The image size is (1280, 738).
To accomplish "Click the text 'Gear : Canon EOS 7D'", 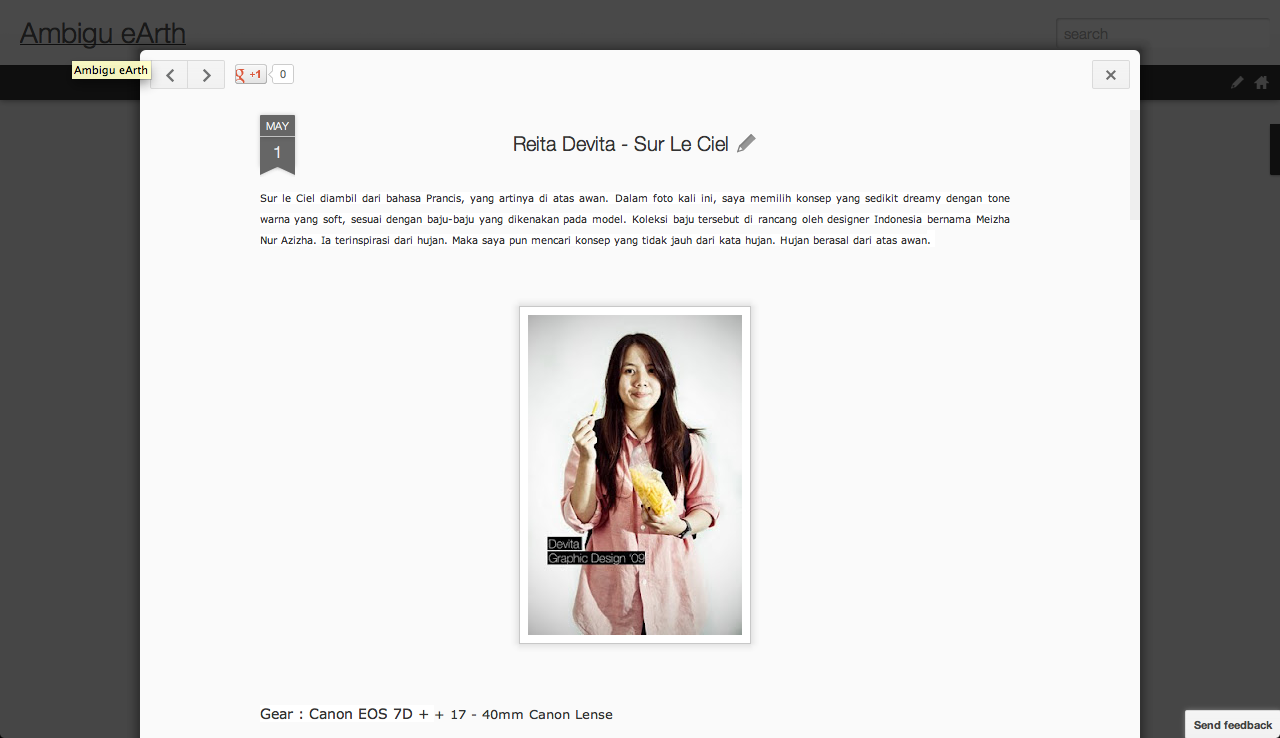I will [x=336, y=714].
